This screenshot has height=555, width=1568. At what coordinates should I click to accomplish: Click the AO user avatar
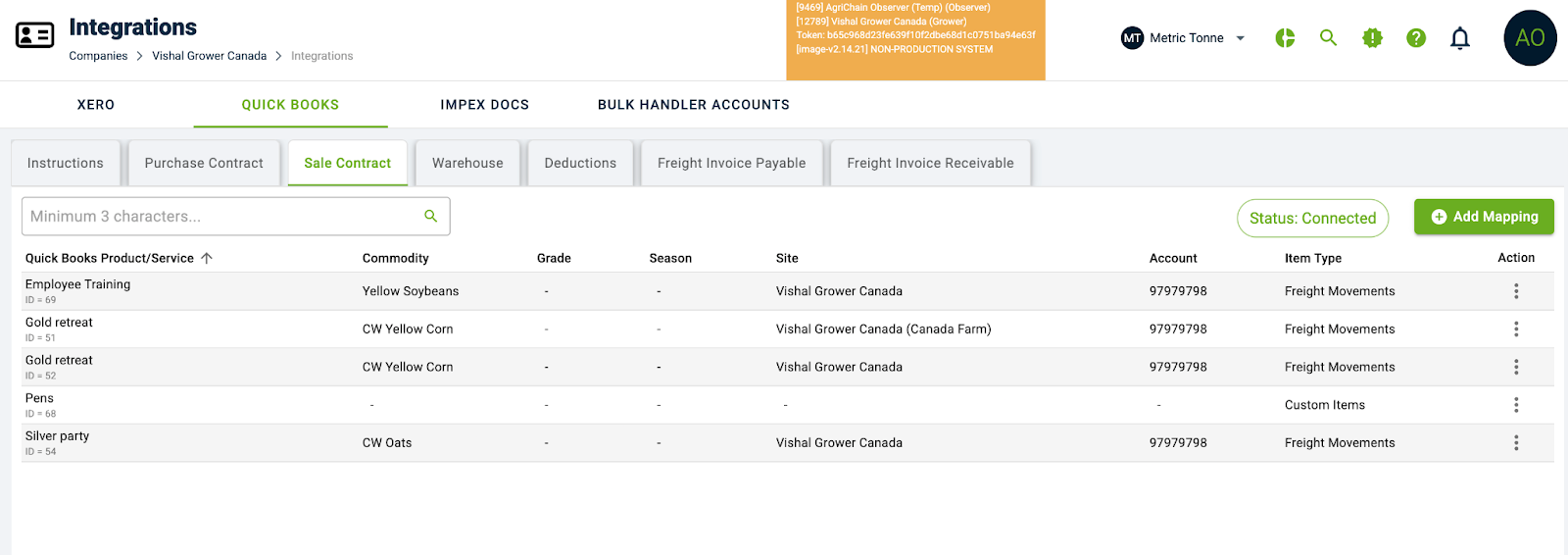[x=1530, y=38]
